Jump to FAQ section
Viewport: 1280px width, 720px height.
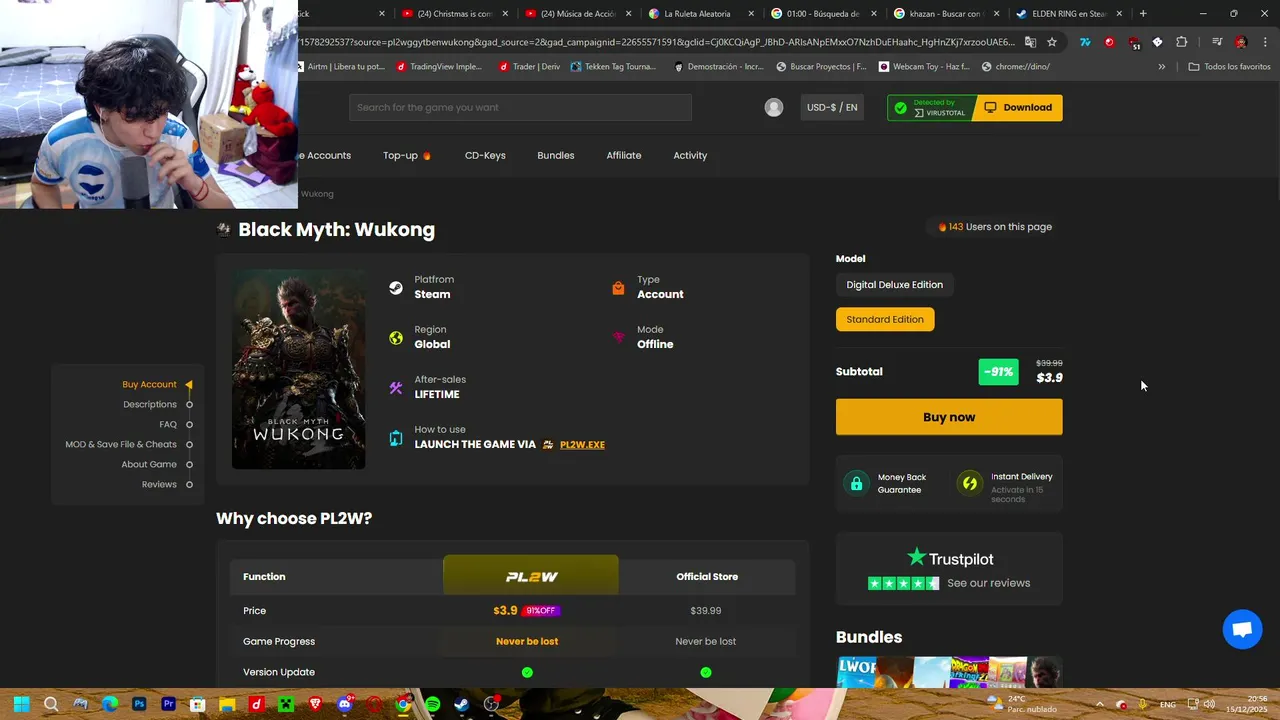[x=168, y=424]
